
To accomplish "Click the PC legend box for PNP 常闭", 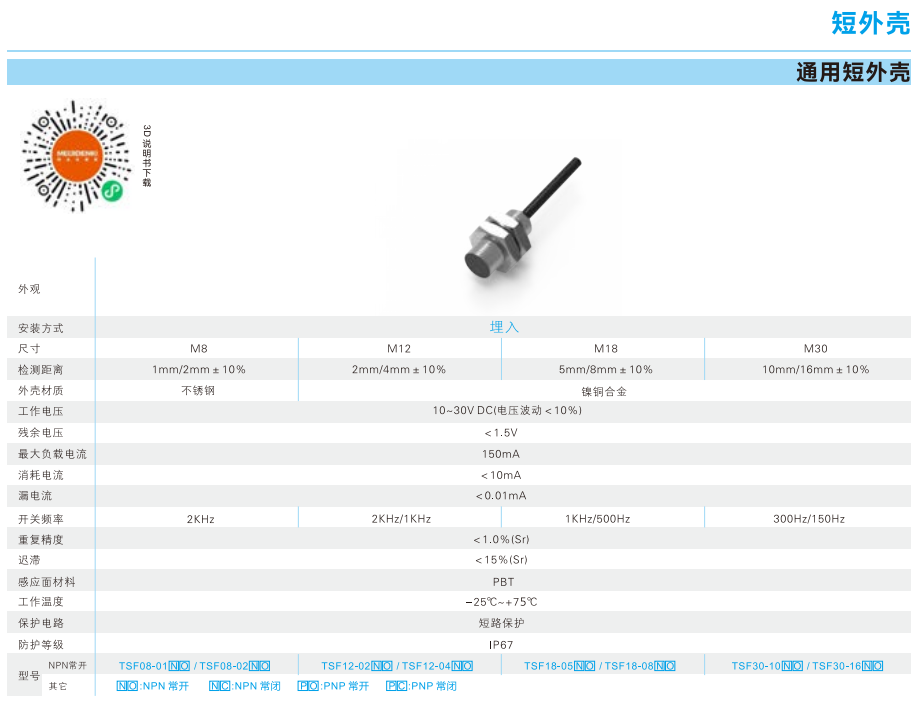I will 396,686.
